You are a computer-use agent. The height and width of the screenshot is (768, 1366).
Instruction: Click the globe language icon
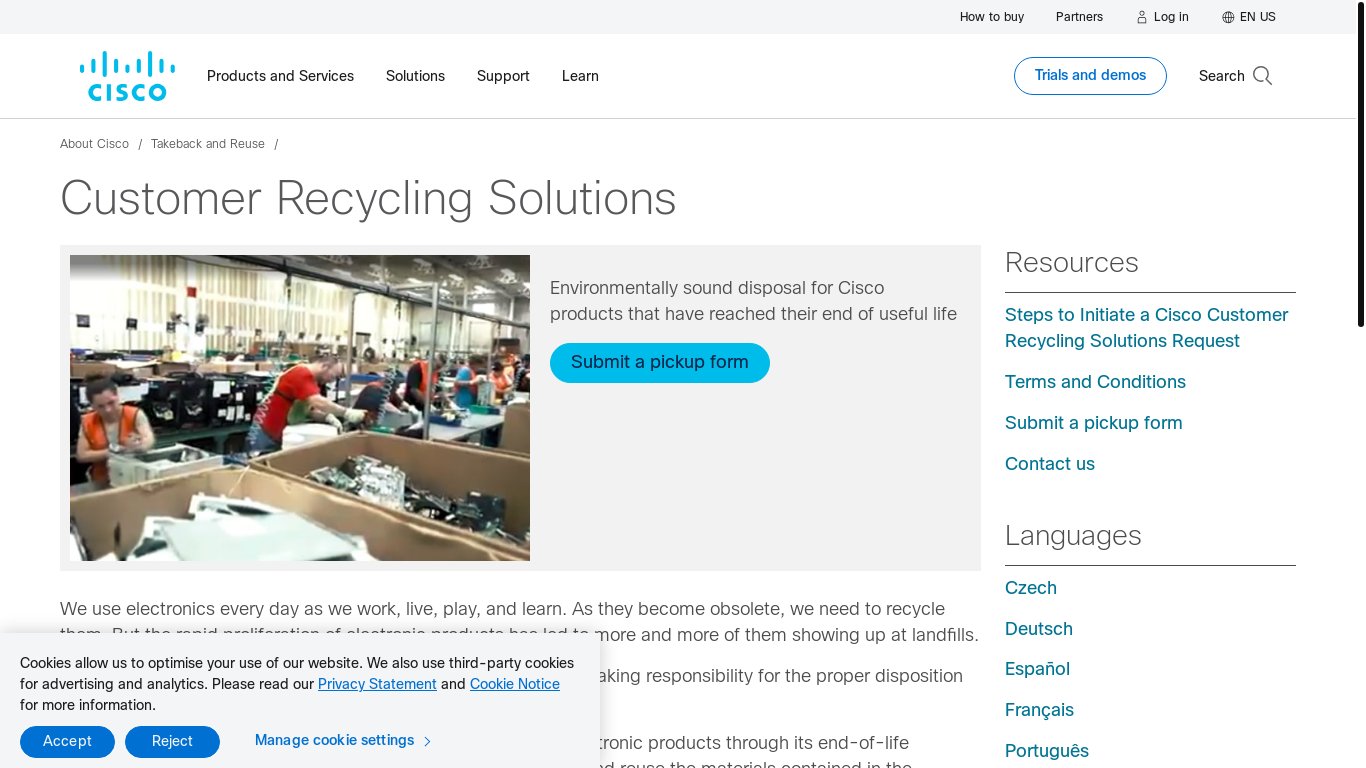point(1228,17)
